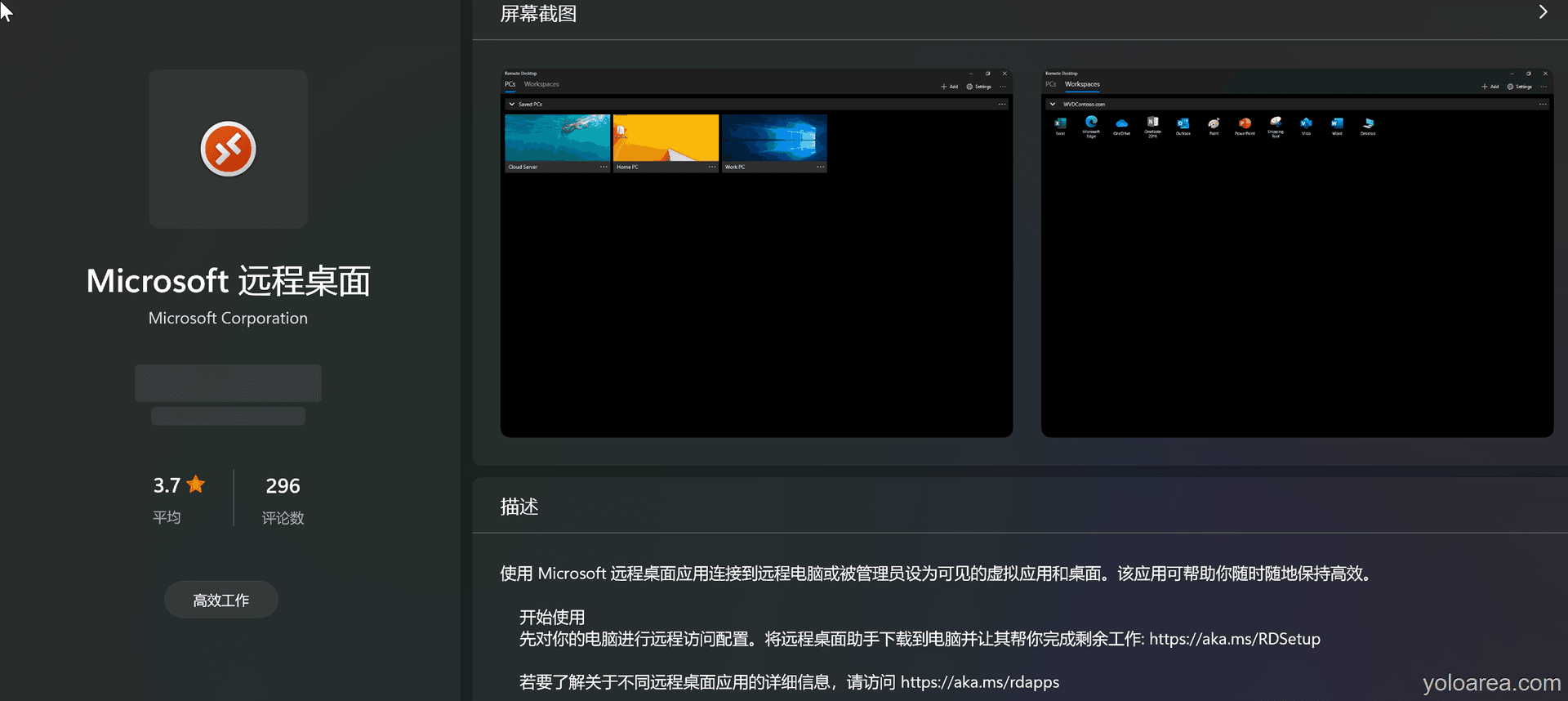Expand screenshots section with the right chevron
The width and height of the screenshot is (1568, 701).
(1543, 12)
